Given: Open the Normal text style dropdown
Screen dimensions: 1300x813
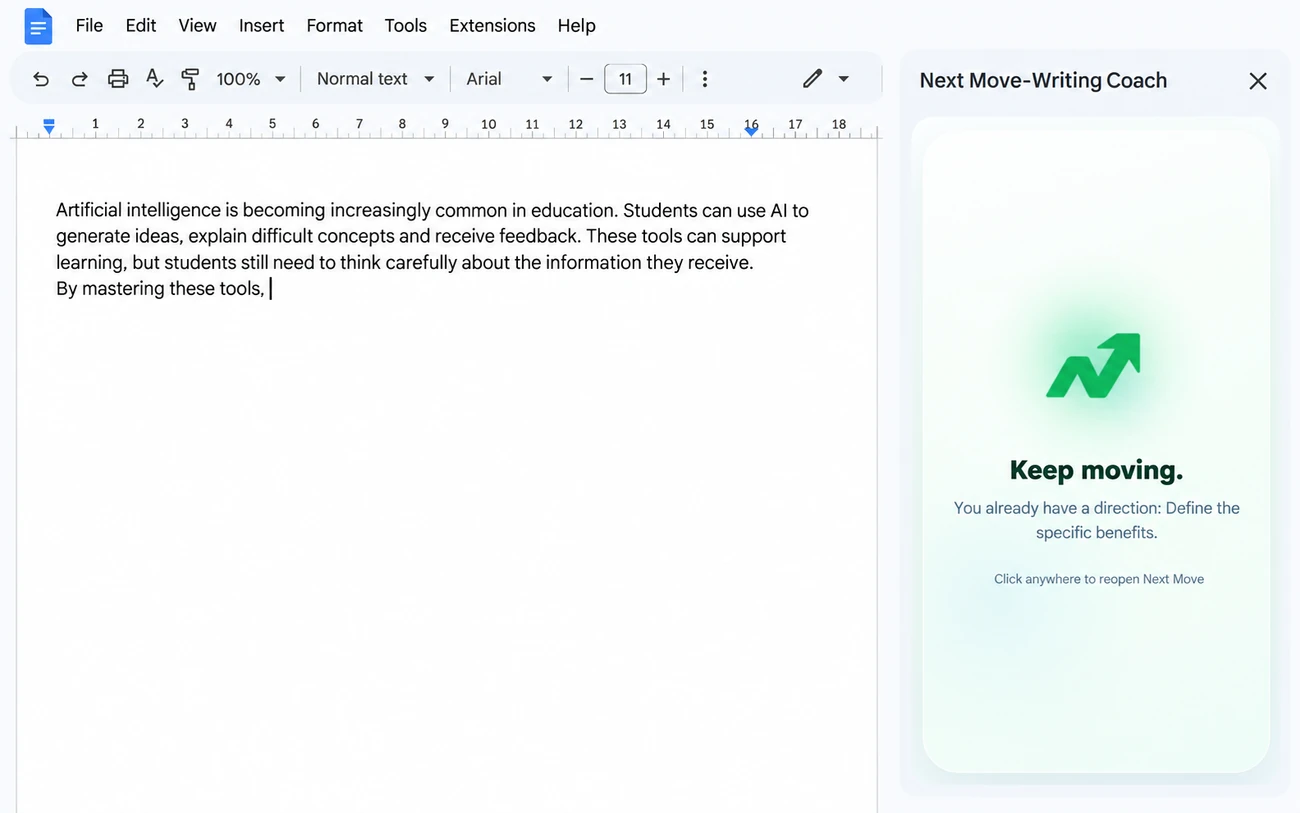Looking at the screenshot, I should [x=375, y=79].
